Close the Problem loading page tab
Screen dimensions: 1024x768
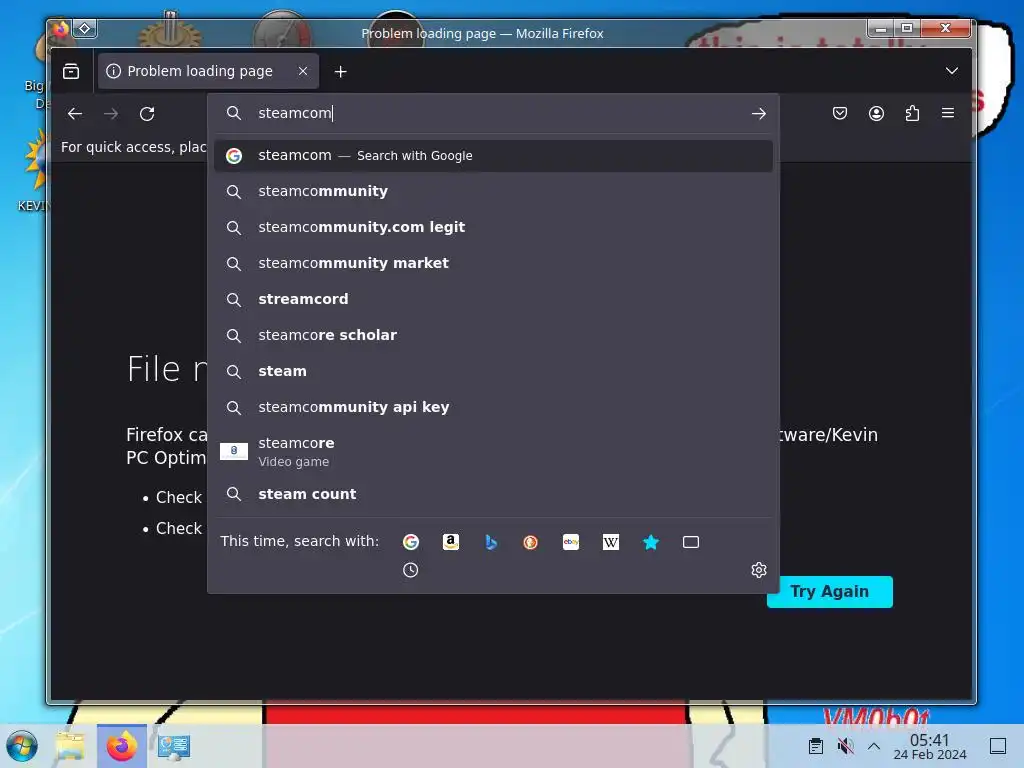click(303, 71)
